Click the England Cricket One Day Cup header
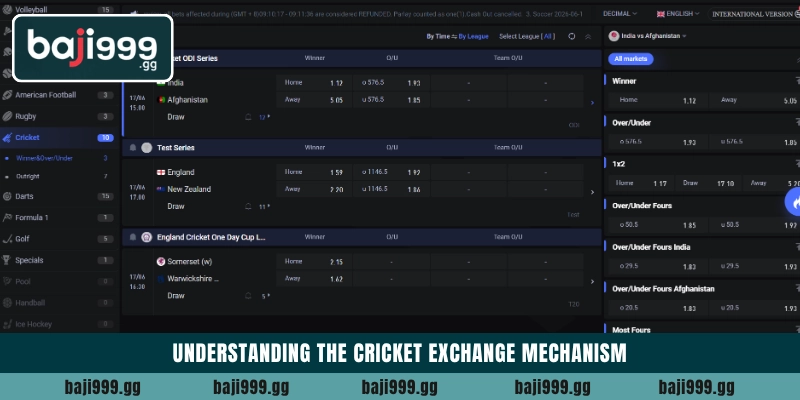 (362, 237)
